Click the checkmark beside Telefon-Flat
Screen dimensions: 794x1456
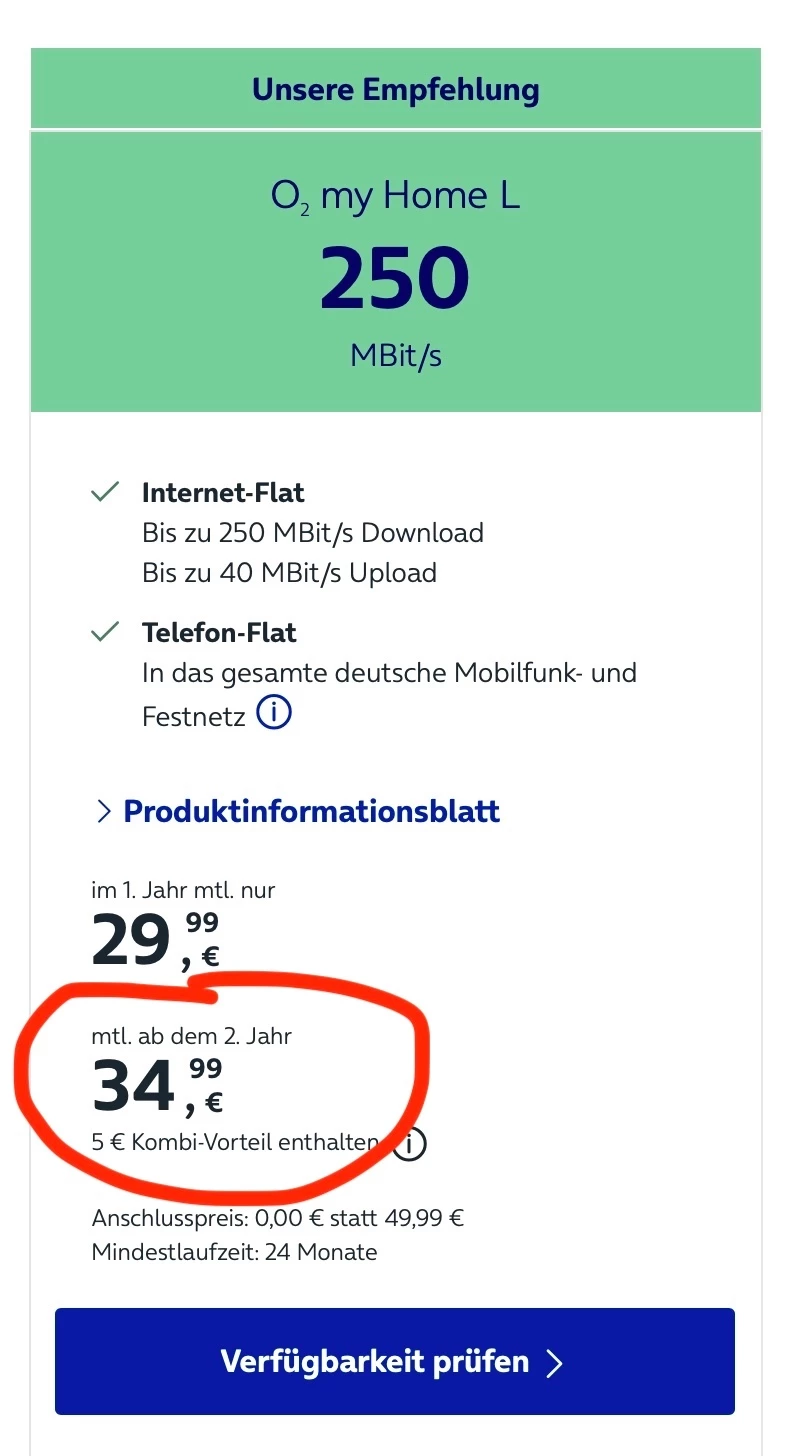105,633
